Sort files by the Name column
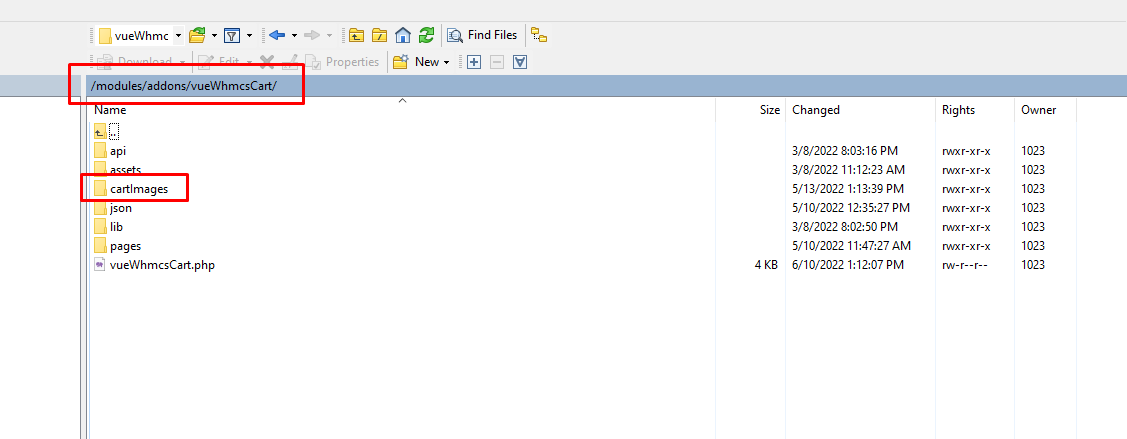Viewport: 1127px width, 439px height. pos(110,110)
